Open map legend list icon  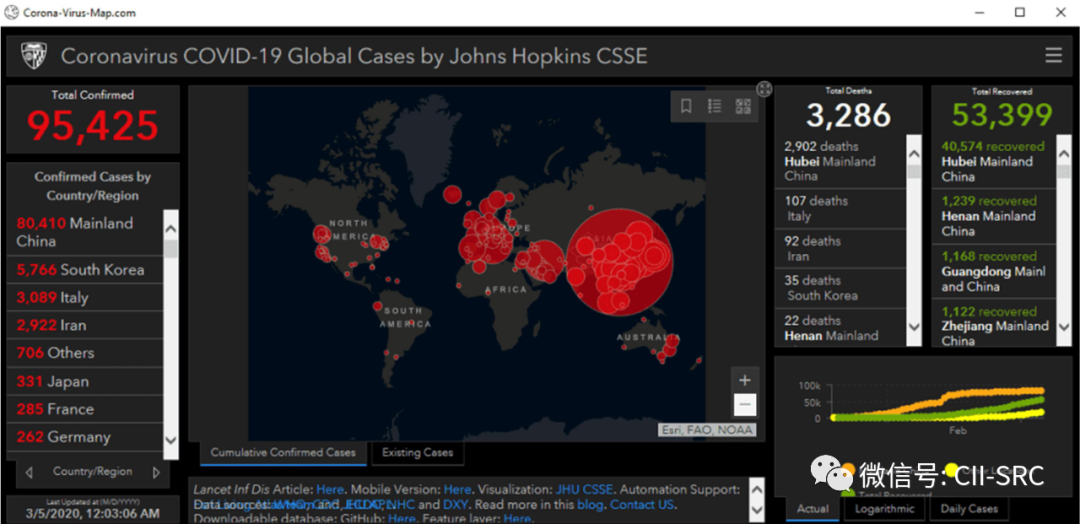tap(714, 106)
